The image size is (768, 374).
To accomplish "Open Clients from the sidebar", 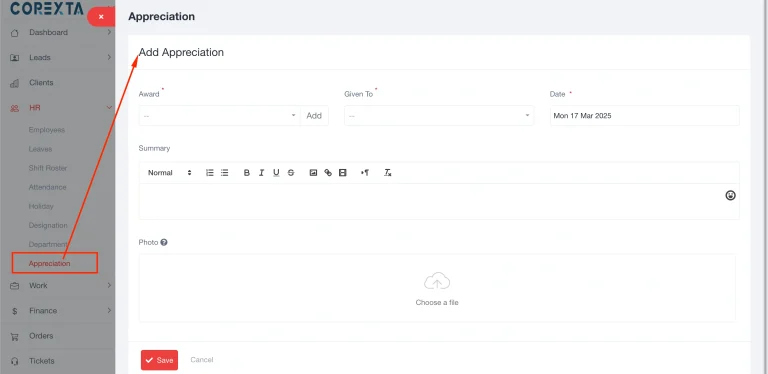I will click(41, 82).
